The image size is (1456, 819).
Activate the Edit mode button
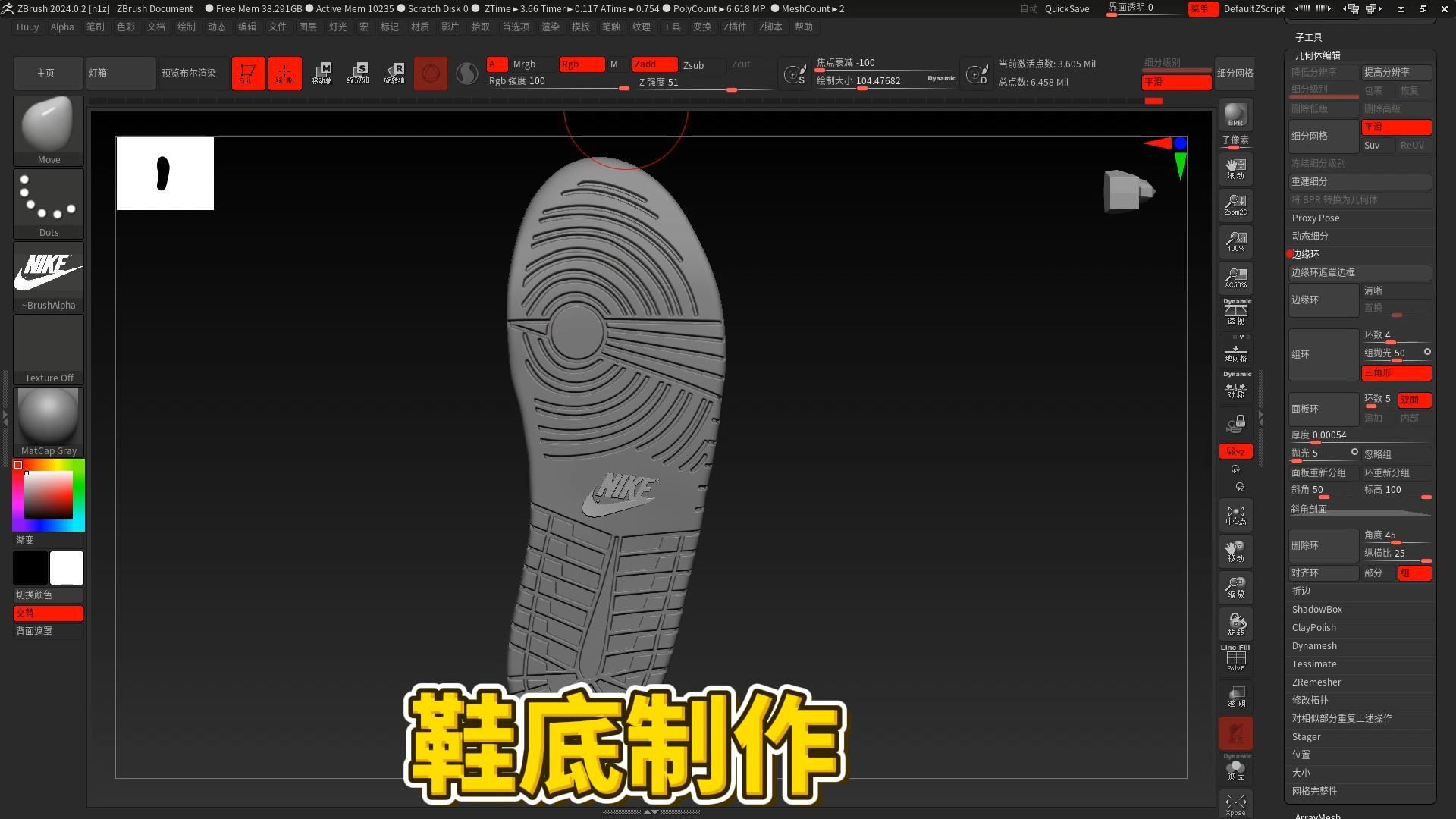248,74
